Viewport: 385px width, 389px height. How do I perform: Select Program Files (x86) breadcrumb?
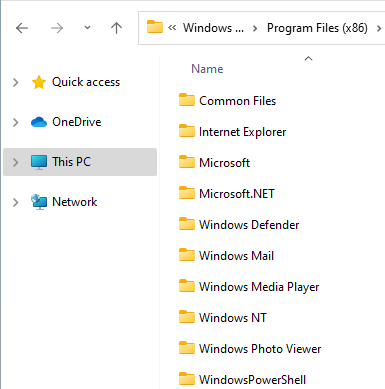click(x=317, y=28)
